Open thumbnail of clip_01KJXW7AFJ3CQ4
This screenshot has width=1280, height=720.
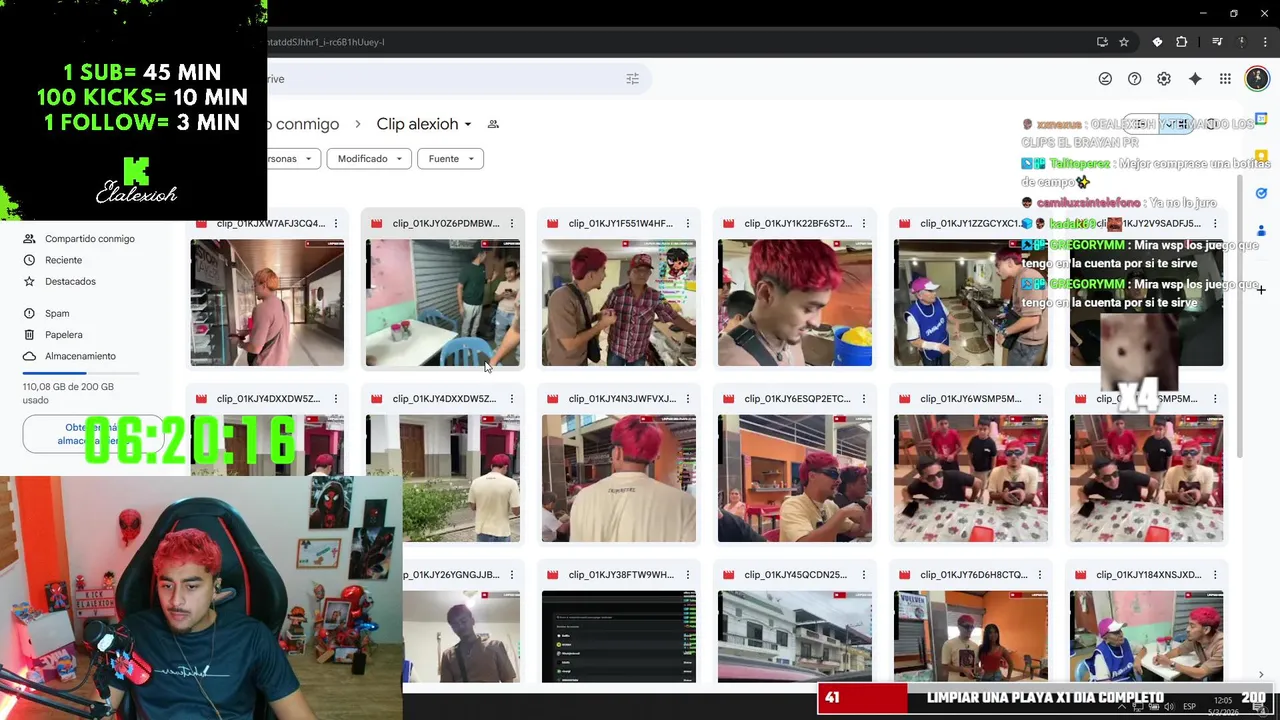tap(267, 303)
